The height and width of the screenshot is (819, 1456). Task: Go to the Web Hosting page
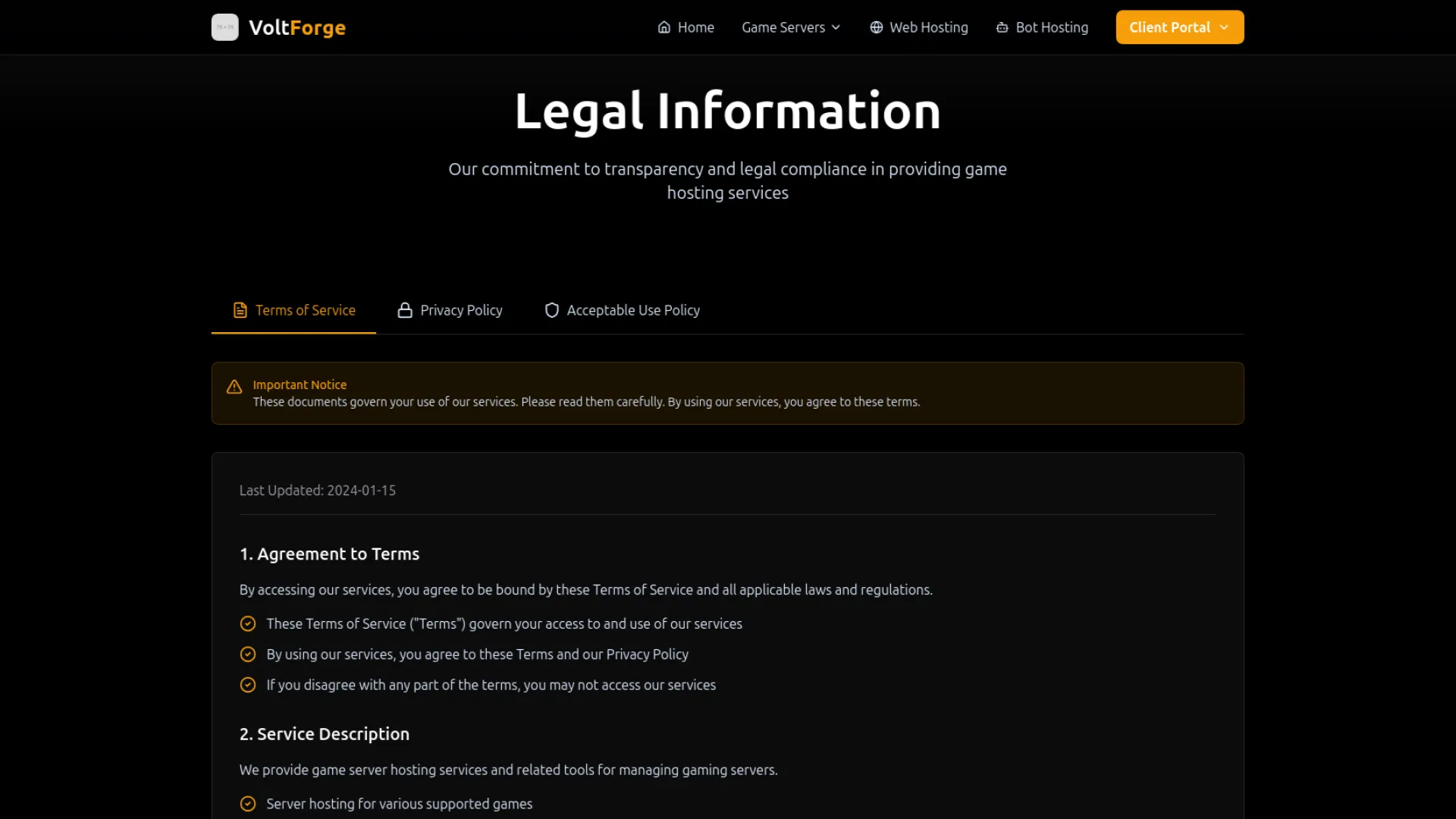928,27
